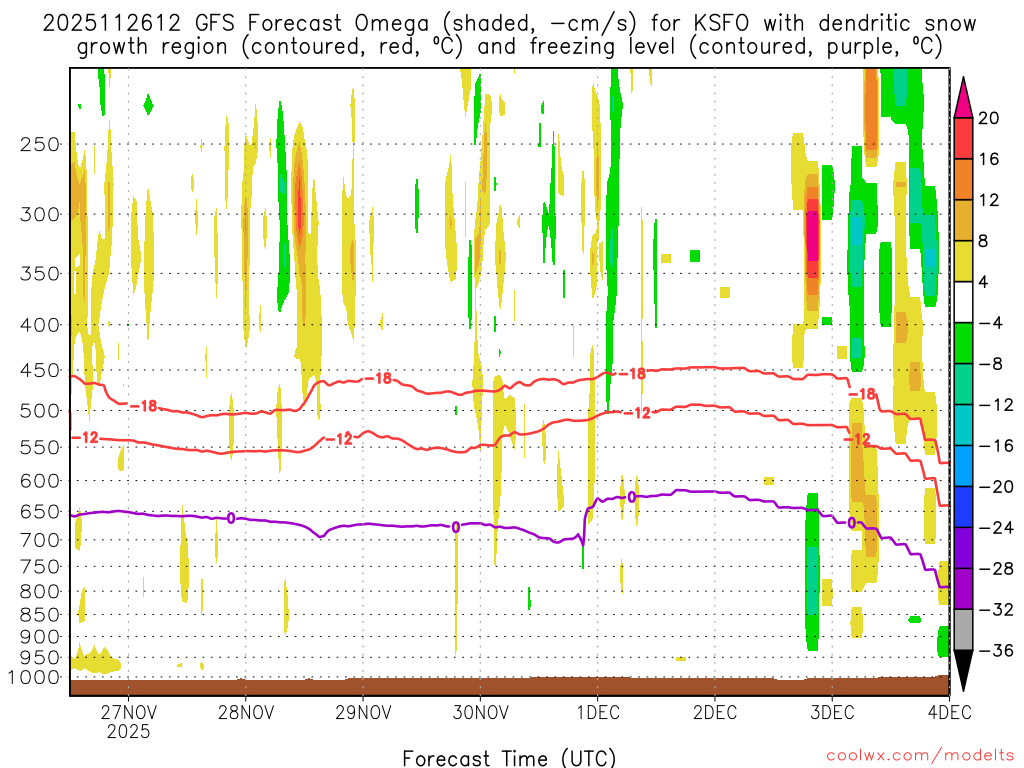Click the 30NOV date label

click(x=480, y=712)
